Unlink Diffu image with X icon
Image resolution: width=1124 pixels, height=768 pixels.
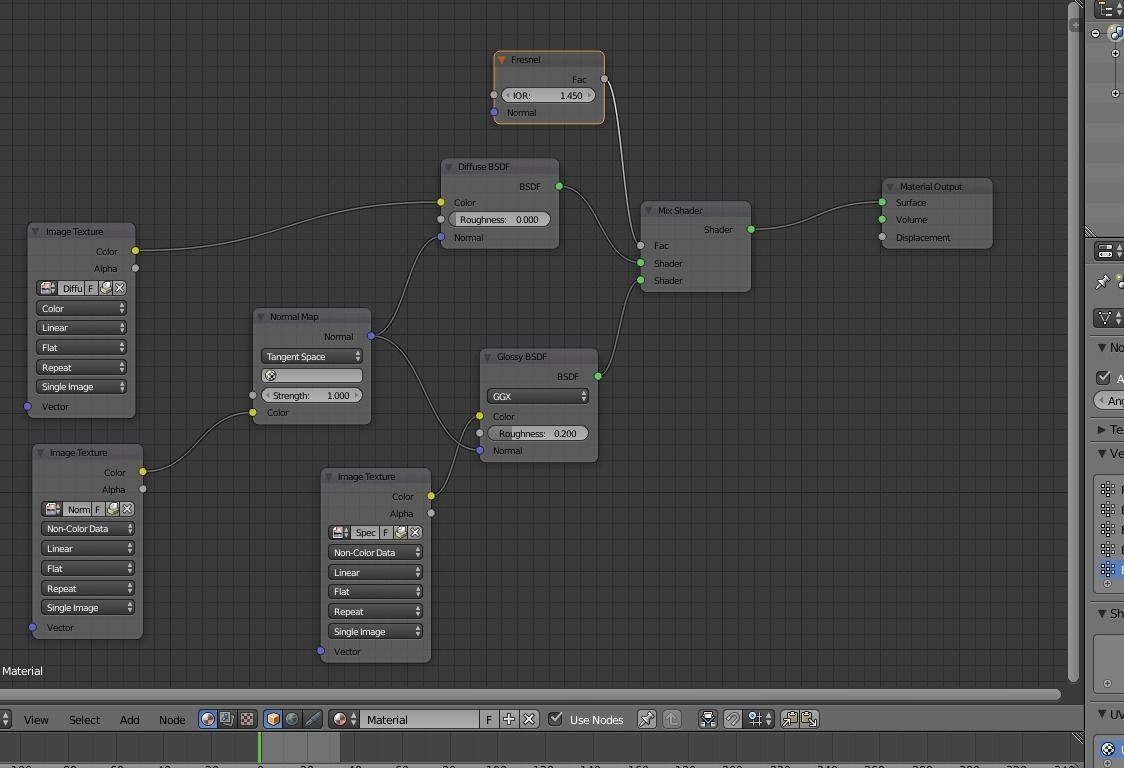tap(120, 288)
